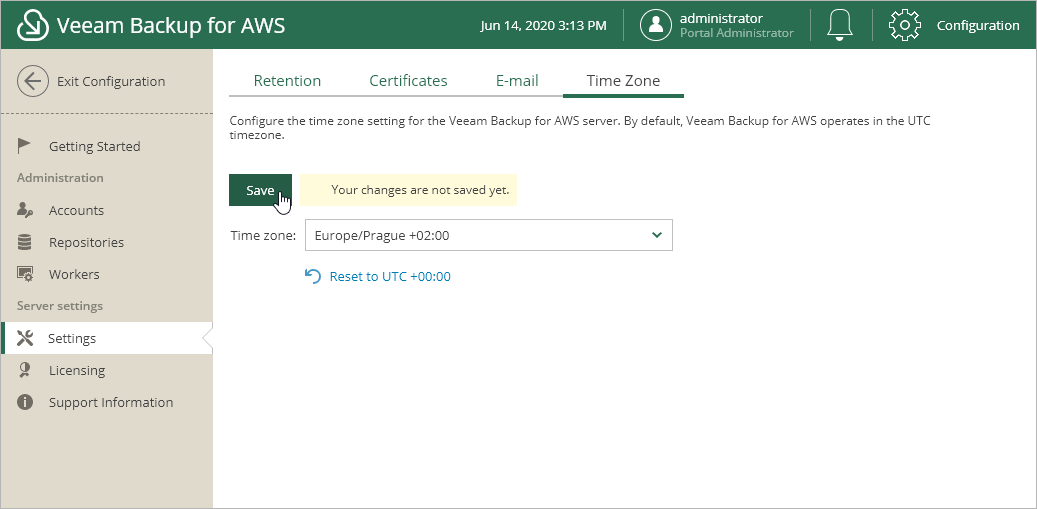The image size is (1037, 509).
Task: Click the Accounts key-user icon
Action: tap(24, 210)
